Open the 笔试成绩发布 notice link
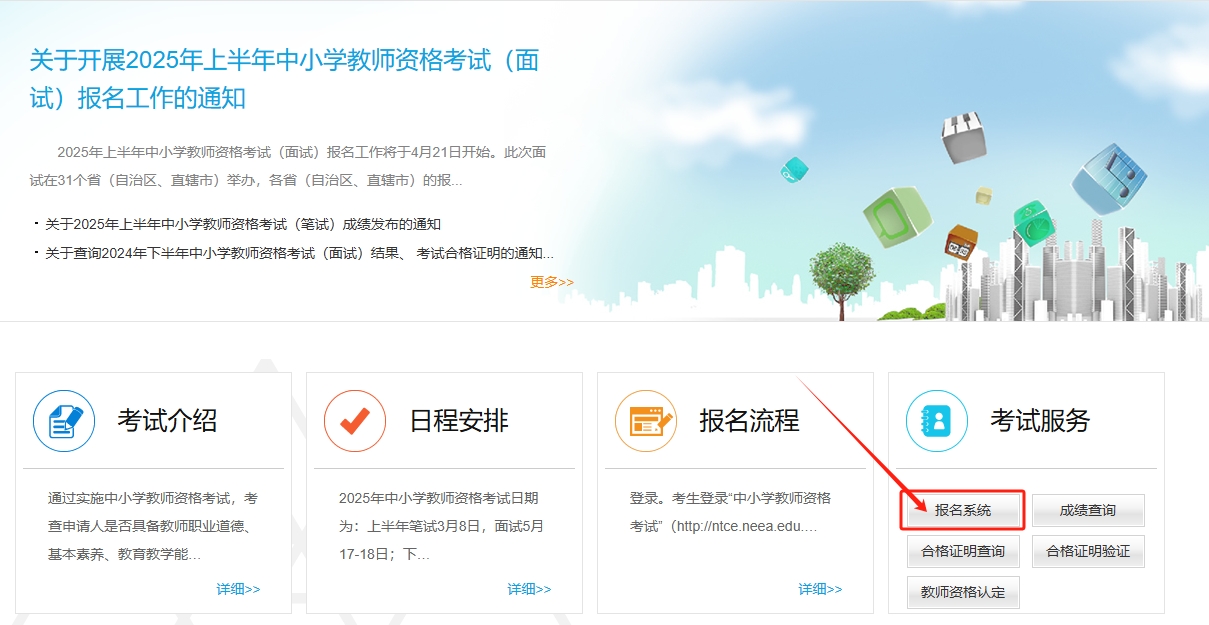This screenshot has height=625, width=1209. pos(243,224)
